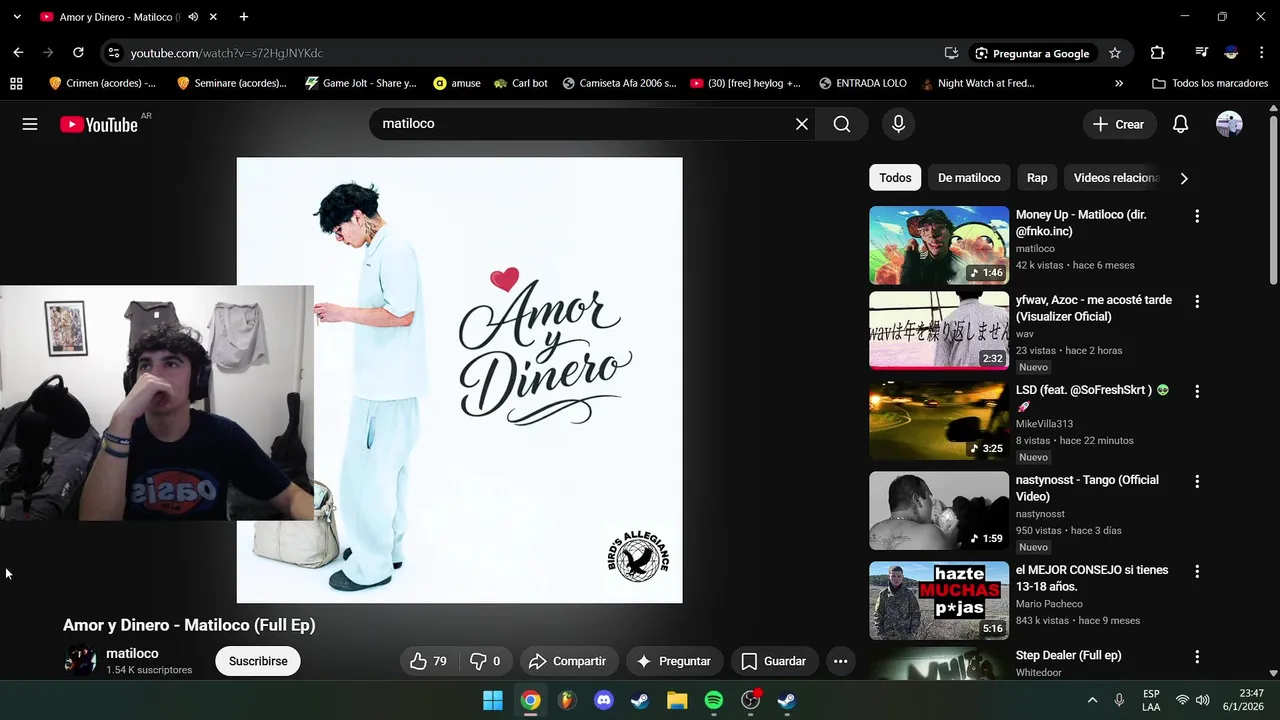Open Spotify from the taskbar

click(713, 700)
